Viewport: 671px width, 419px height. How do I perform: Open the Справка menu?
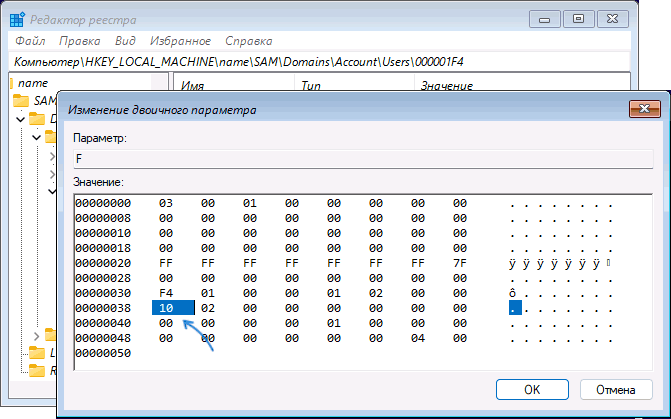[249, 41]
